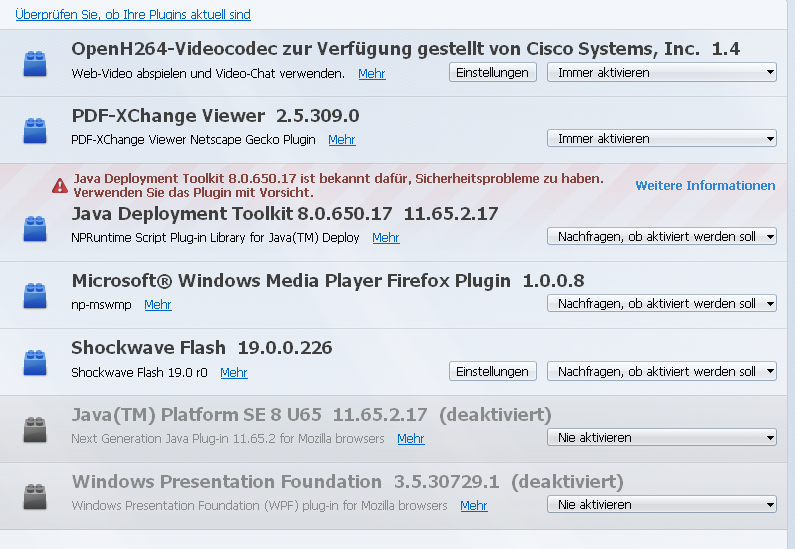This screenshot has width=795, height=549.
Task: Open 'Nie aktivieren' dropdown for Java(TM) Platform
Action: pyautogui.click(x=662, y=437)
